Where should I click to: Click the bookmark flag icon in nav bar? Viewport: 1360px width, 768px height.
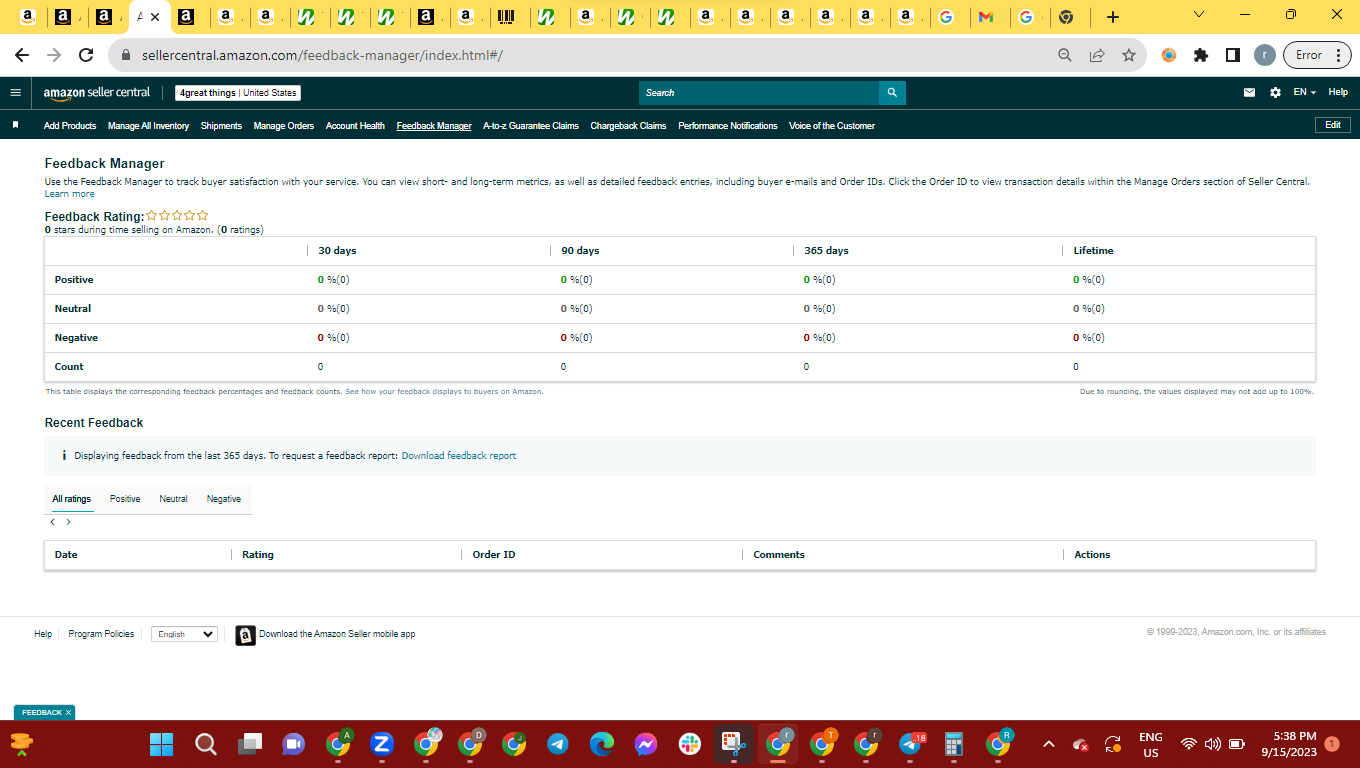(x=15, y=125)
